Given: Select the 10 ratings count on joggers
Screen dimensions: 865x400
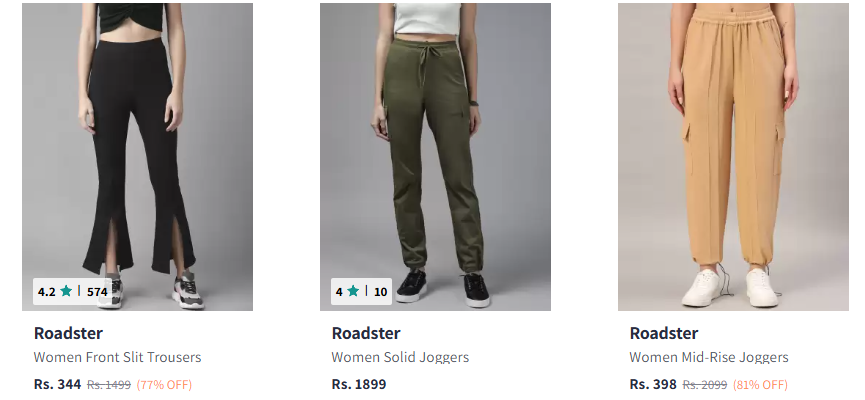Looking at the screenshot, I should click(x=381, y=292).
